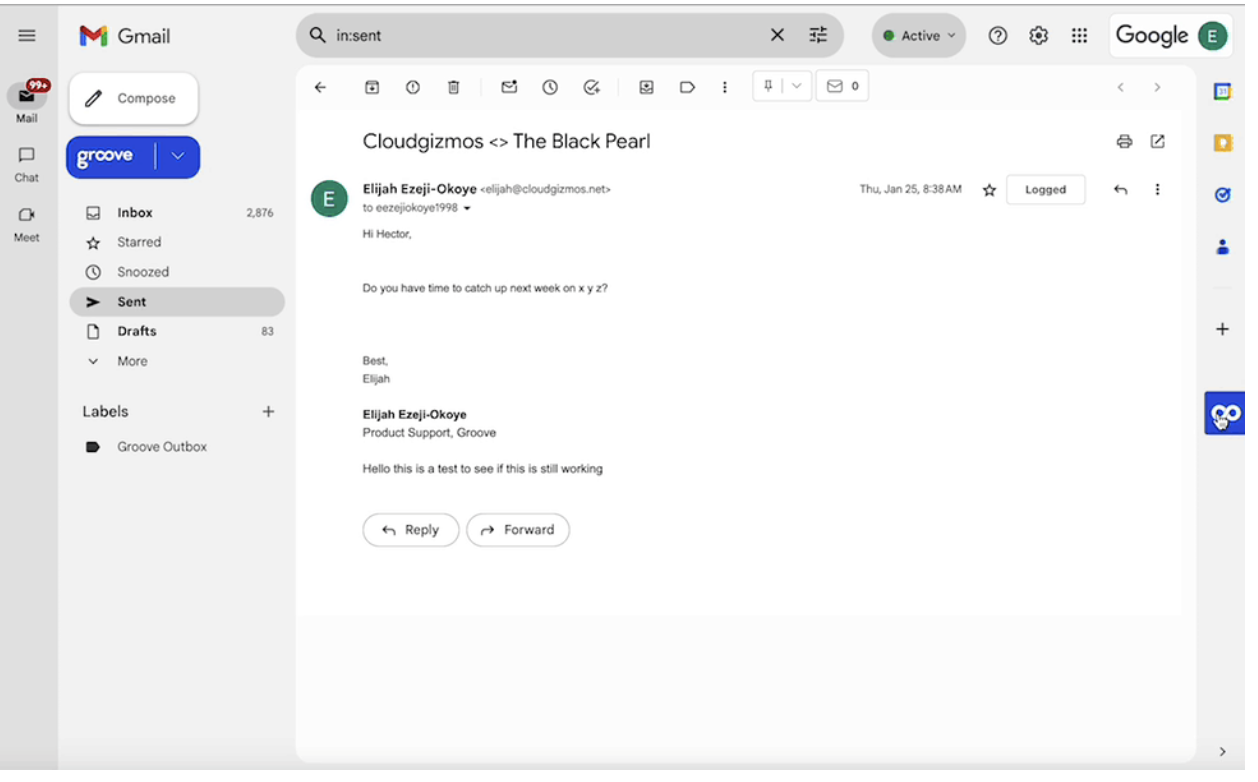The image size is (1258, 782).
Task: Star the email from Elijah Ezeji-Okoye
Action: click(988, 189)
